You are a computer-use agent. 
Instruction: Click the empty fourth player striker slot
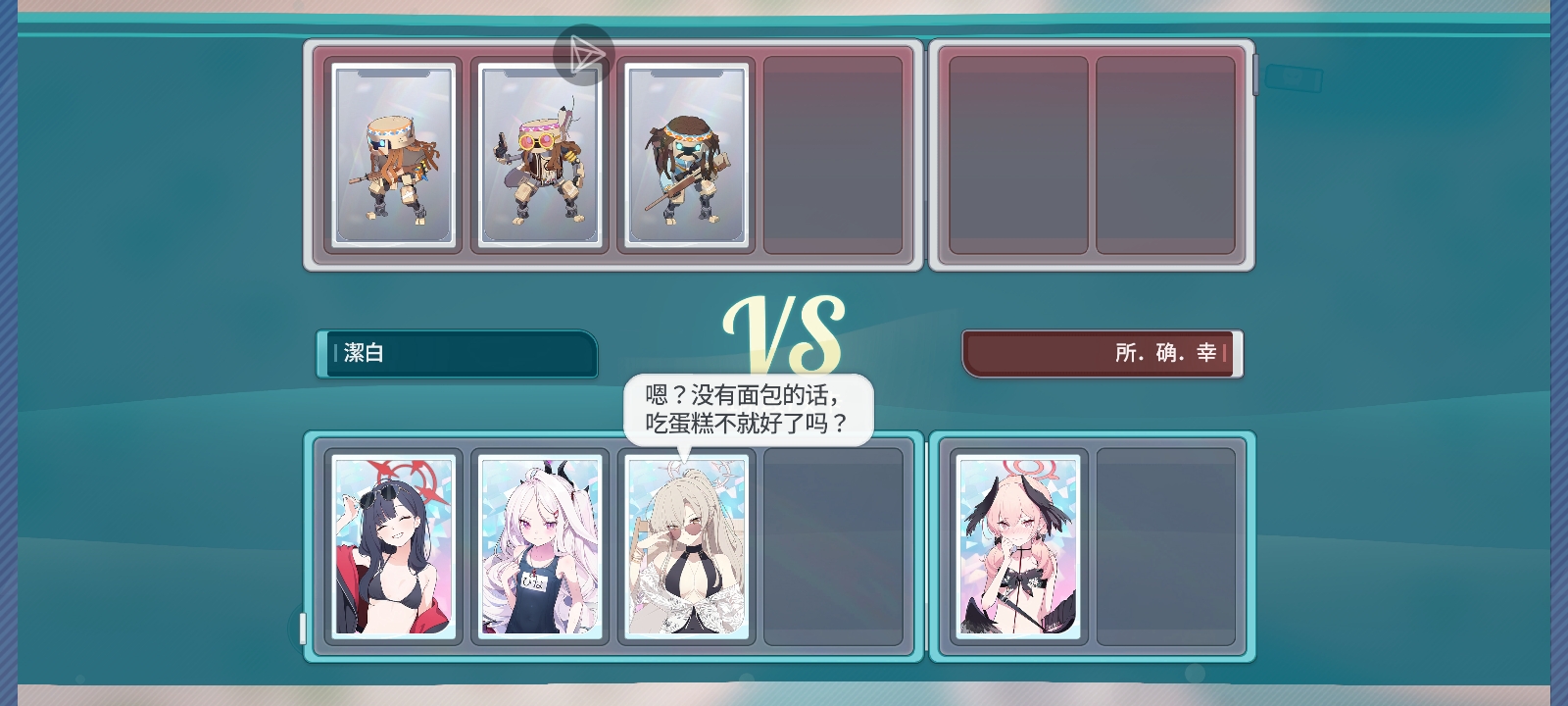click(x=833, y=546)
